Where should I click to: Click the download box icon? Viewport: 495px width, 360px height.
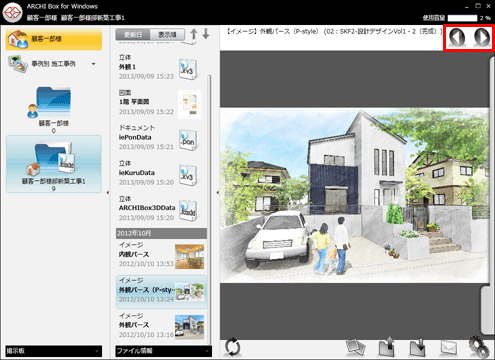[x=417, y=347]
